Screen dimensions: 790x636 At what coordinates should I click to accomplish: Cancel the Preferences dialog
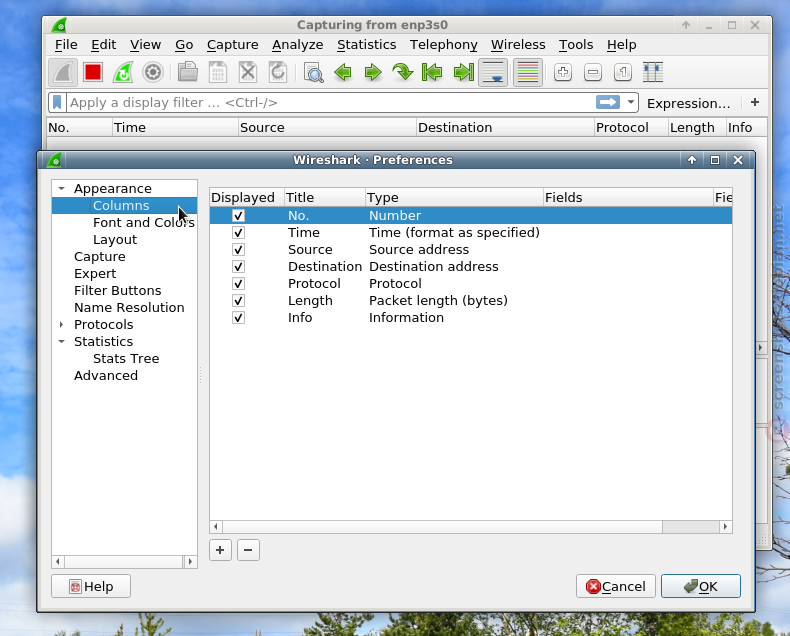pyautogui.click(x=616, y=586)
